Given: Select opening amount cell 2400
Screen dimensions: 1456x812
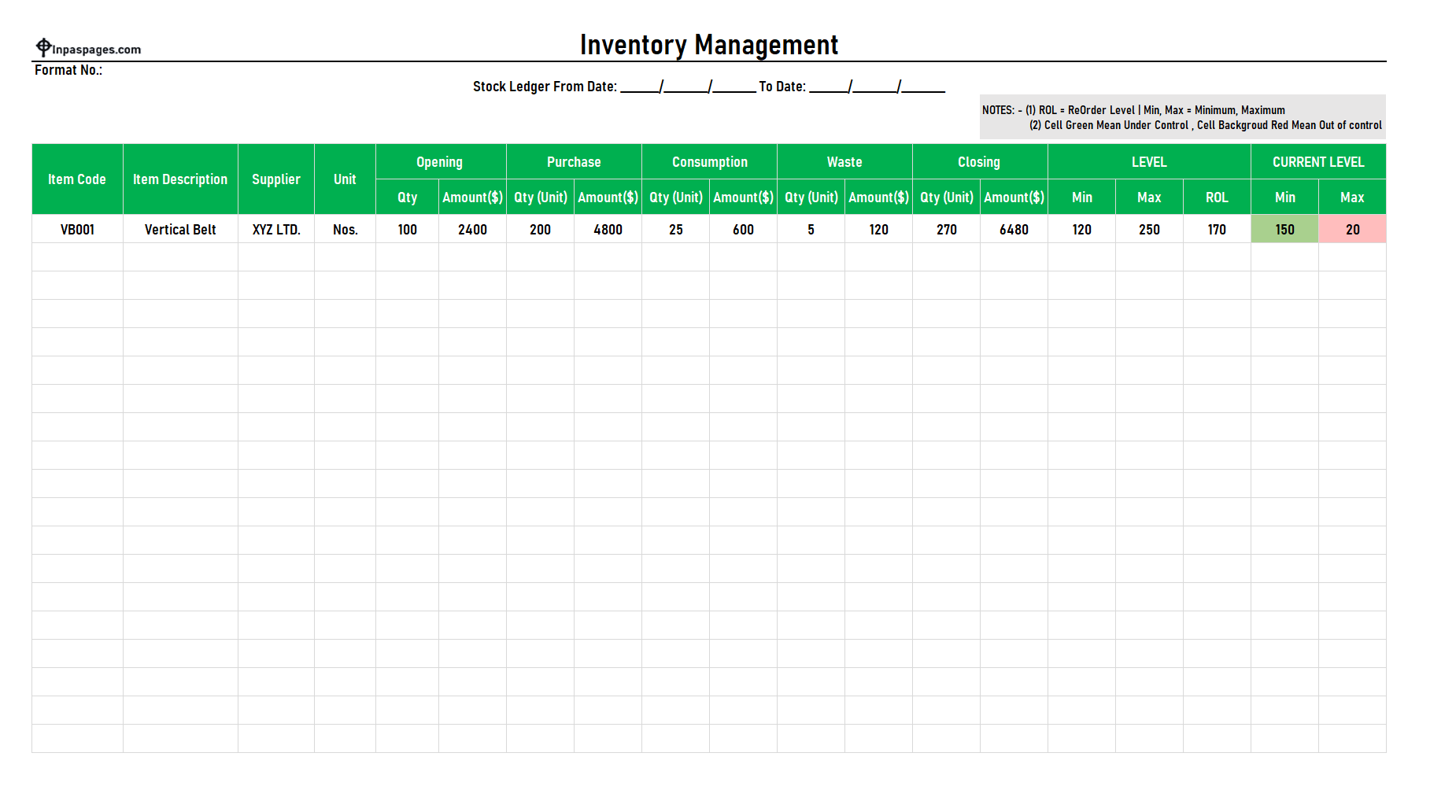Looking at the screenshot, I should 472,229.
